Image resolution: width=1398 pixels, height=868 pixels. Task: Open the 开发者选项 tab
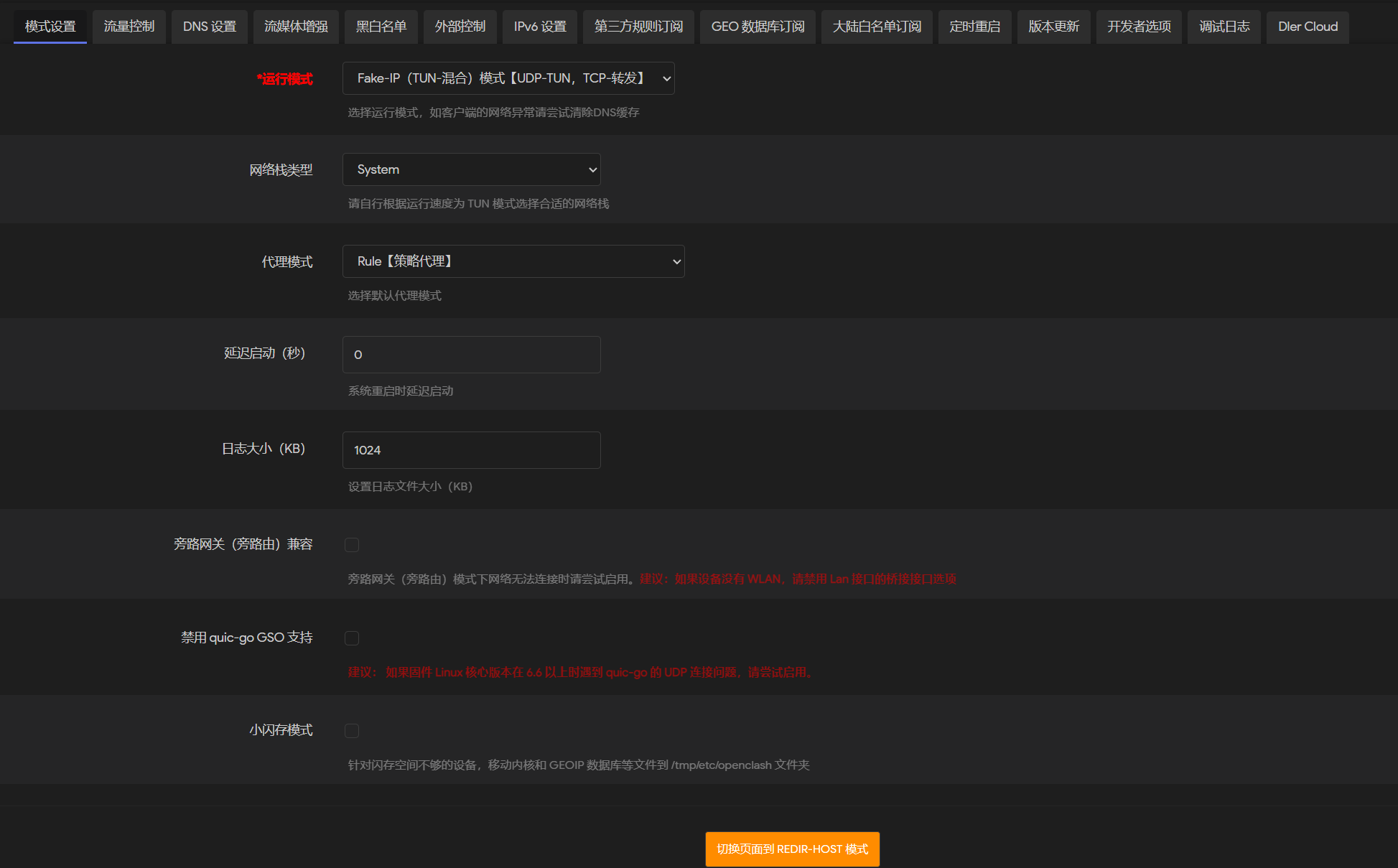pos(1139,27)
